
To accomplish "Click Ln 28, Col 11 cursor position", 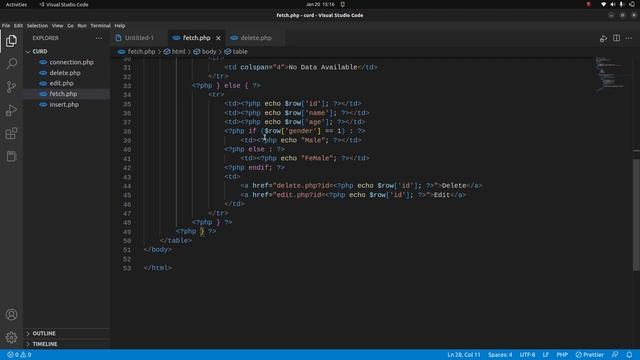I will click(x=464, y=355).
